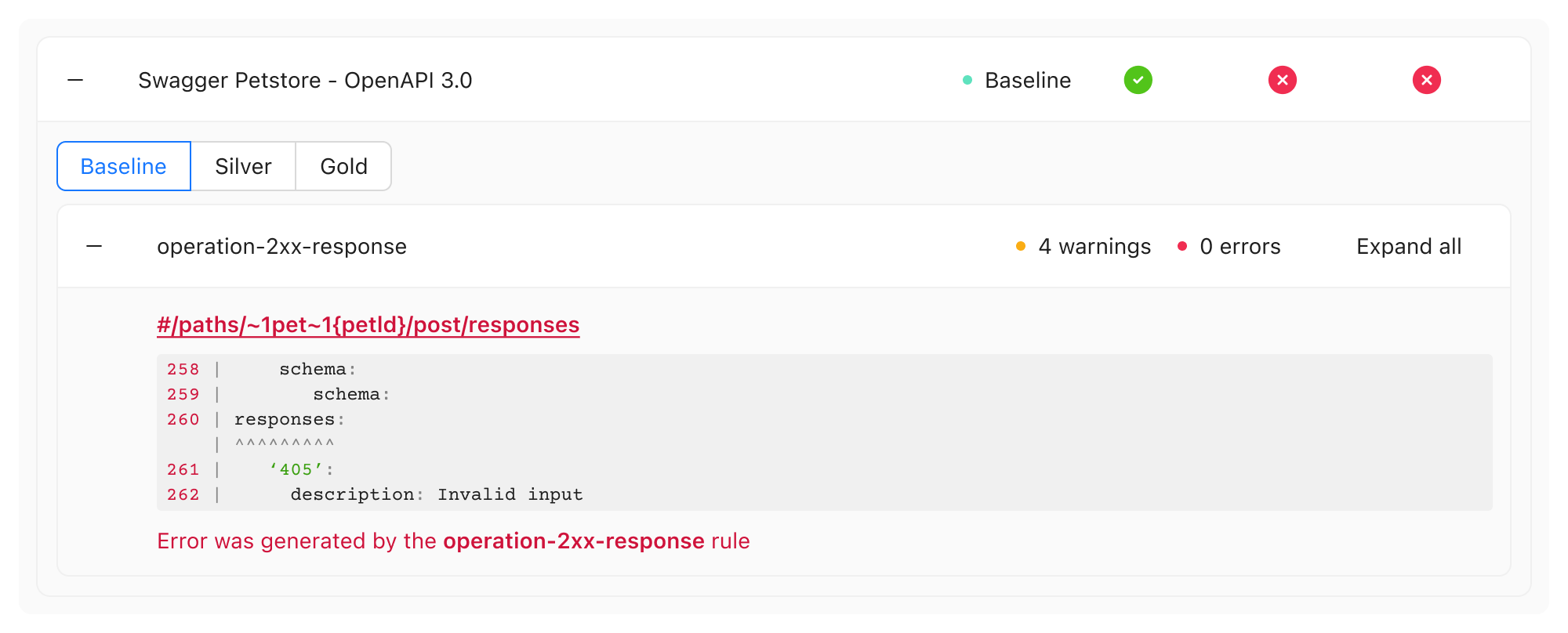Image resolution: width=1568 pixels, height=633 pixels.
Task: Click the rightmost red X status icon
Action: pos(1426,80)
